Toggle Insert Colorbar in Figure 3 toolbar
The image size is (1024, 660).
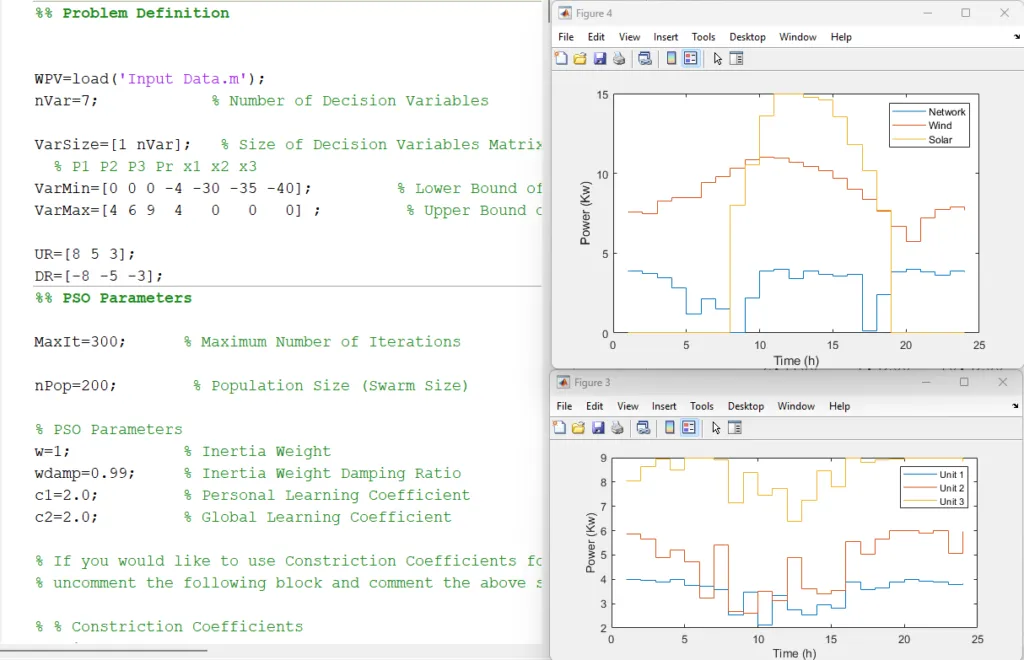click(669, 428)
